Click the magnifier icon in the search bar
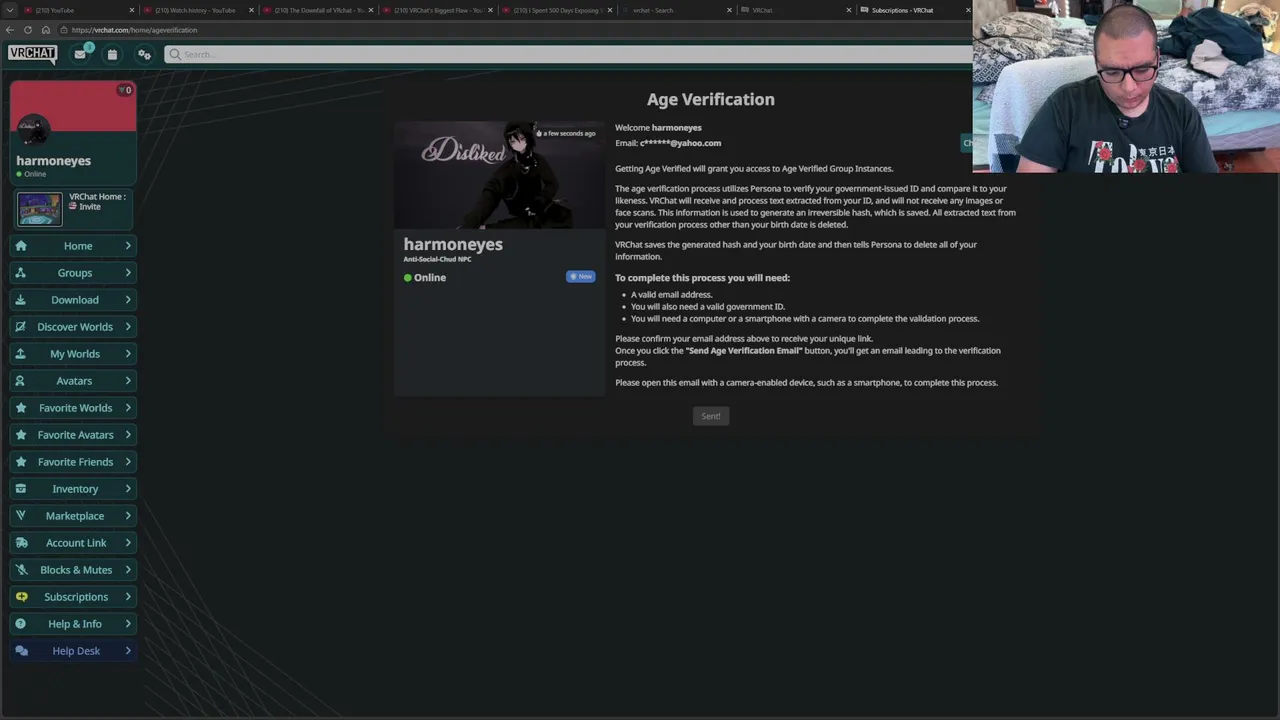 (x=175, y=54)
